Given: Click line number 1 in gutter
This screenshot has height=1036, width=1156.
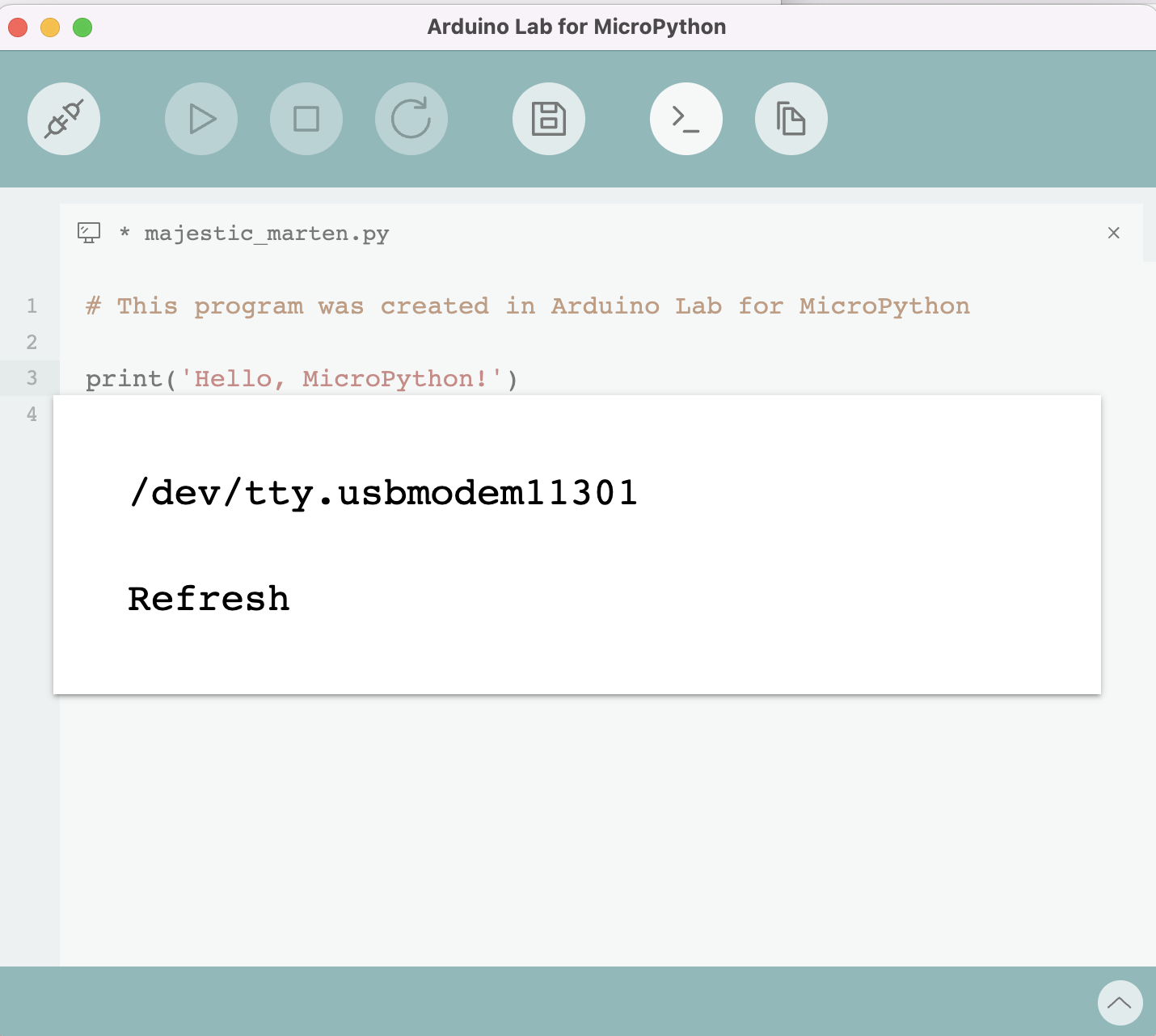Looking at the screenshot, I should 32,306.
